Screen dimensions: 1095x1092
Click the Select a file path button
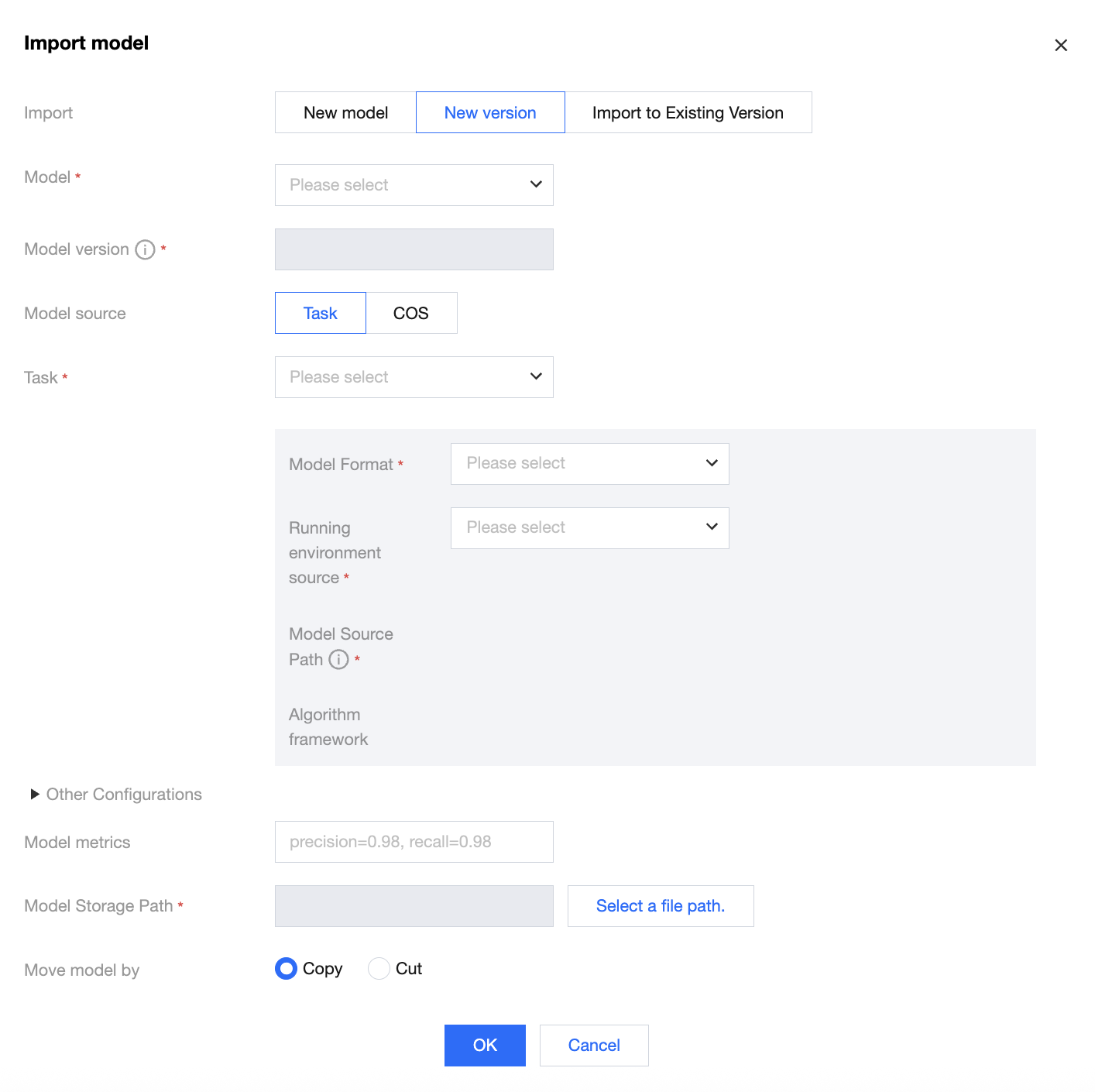660,905
